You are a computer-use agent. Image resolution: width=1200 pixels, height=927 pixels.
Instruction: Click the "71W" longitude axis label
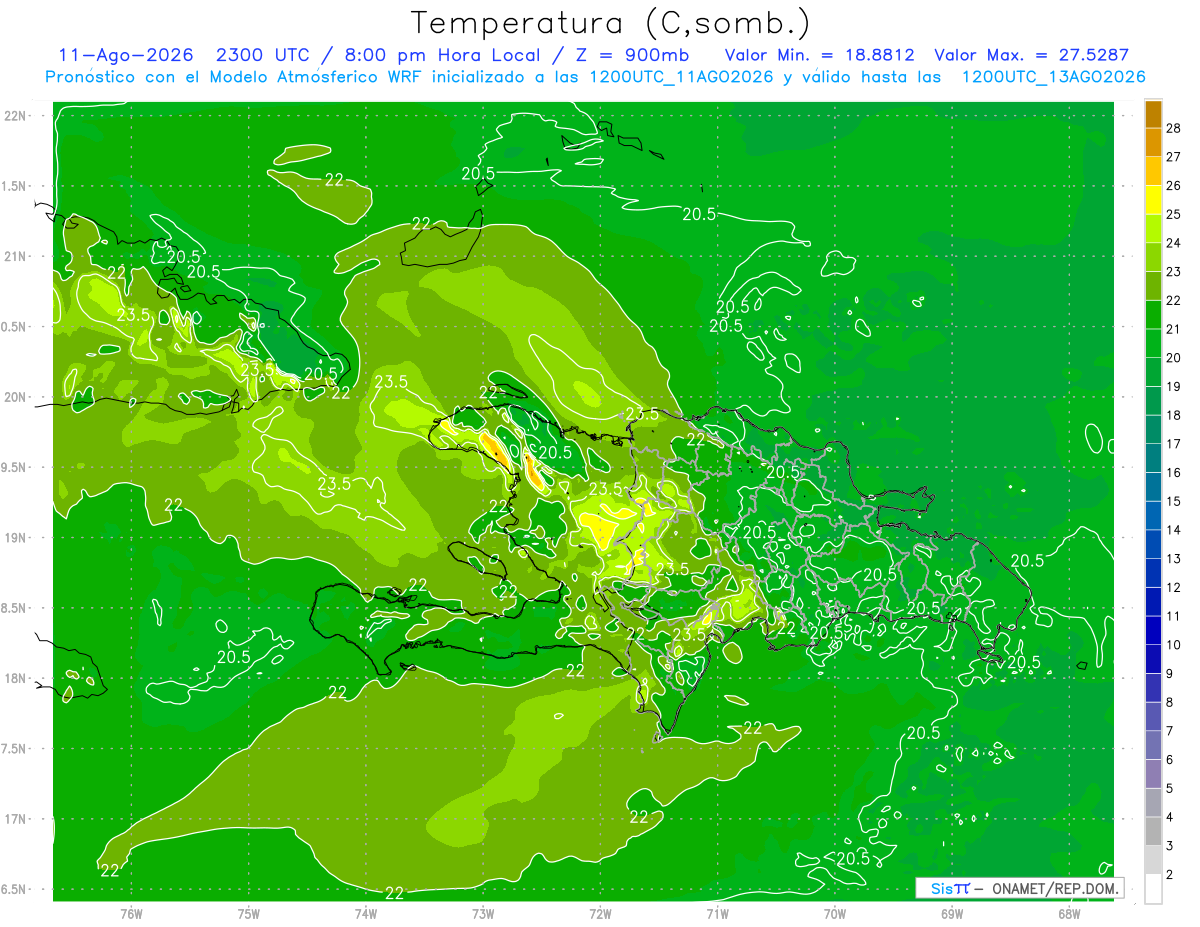[x=717, y=914]
